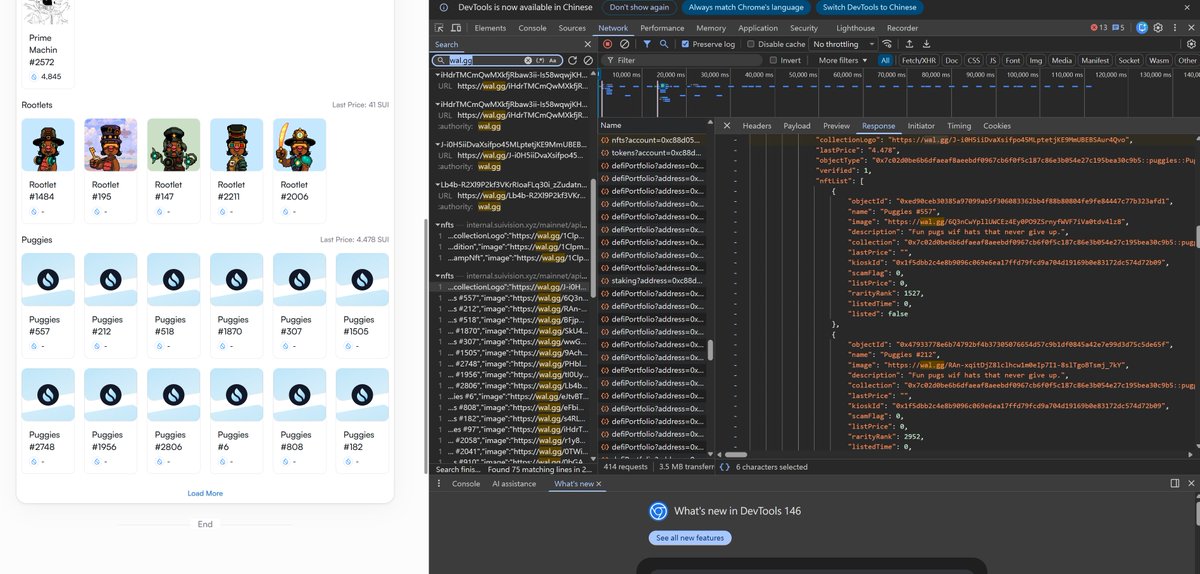The width and height of the screenshot is (1200, 574).
Task: Toggle the network filter funnel icon
Action: 647,44
